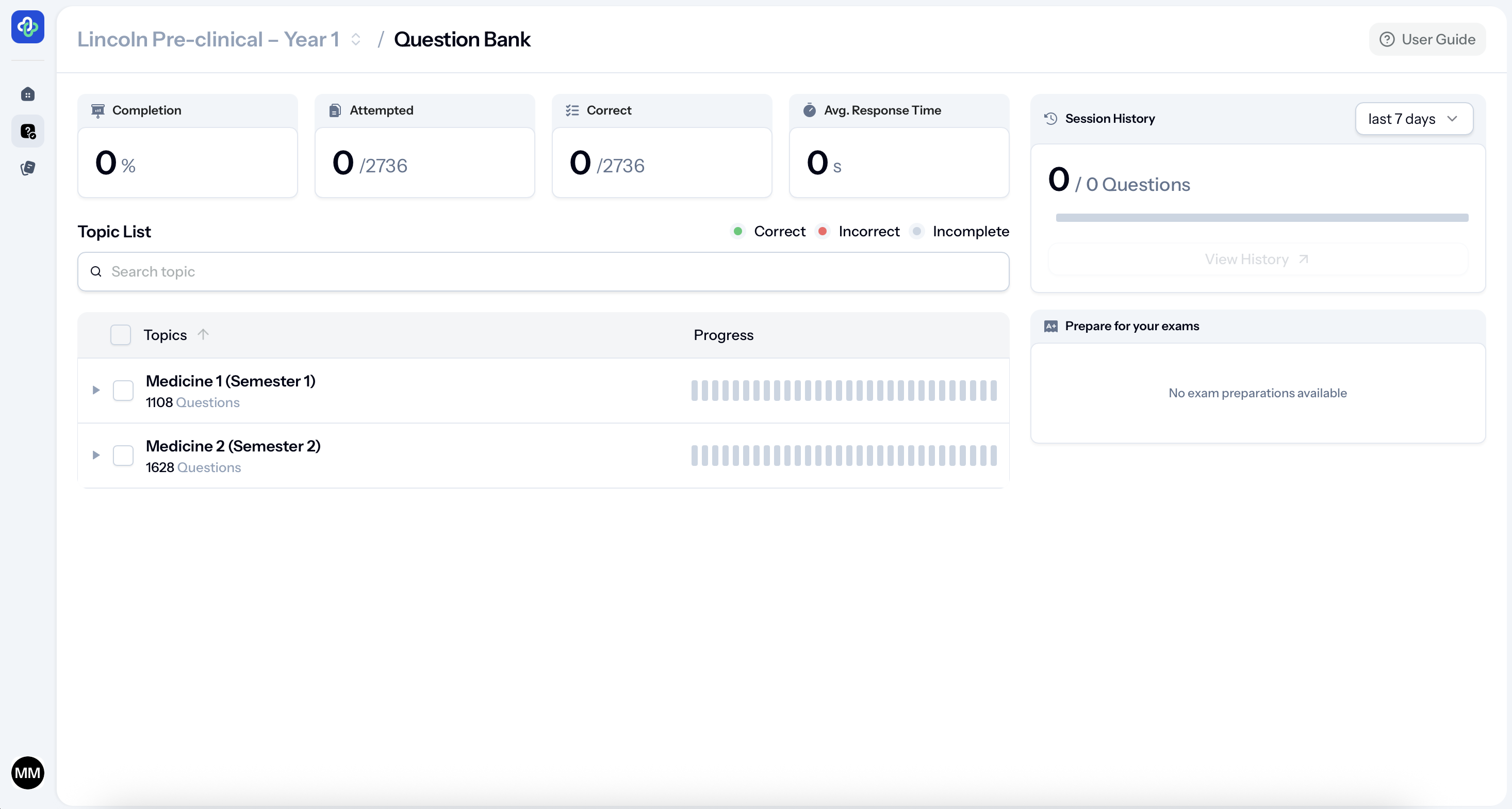The image size is (1512, 809).
Task: Click the app logo icon
Action: (x=27, y=26)
